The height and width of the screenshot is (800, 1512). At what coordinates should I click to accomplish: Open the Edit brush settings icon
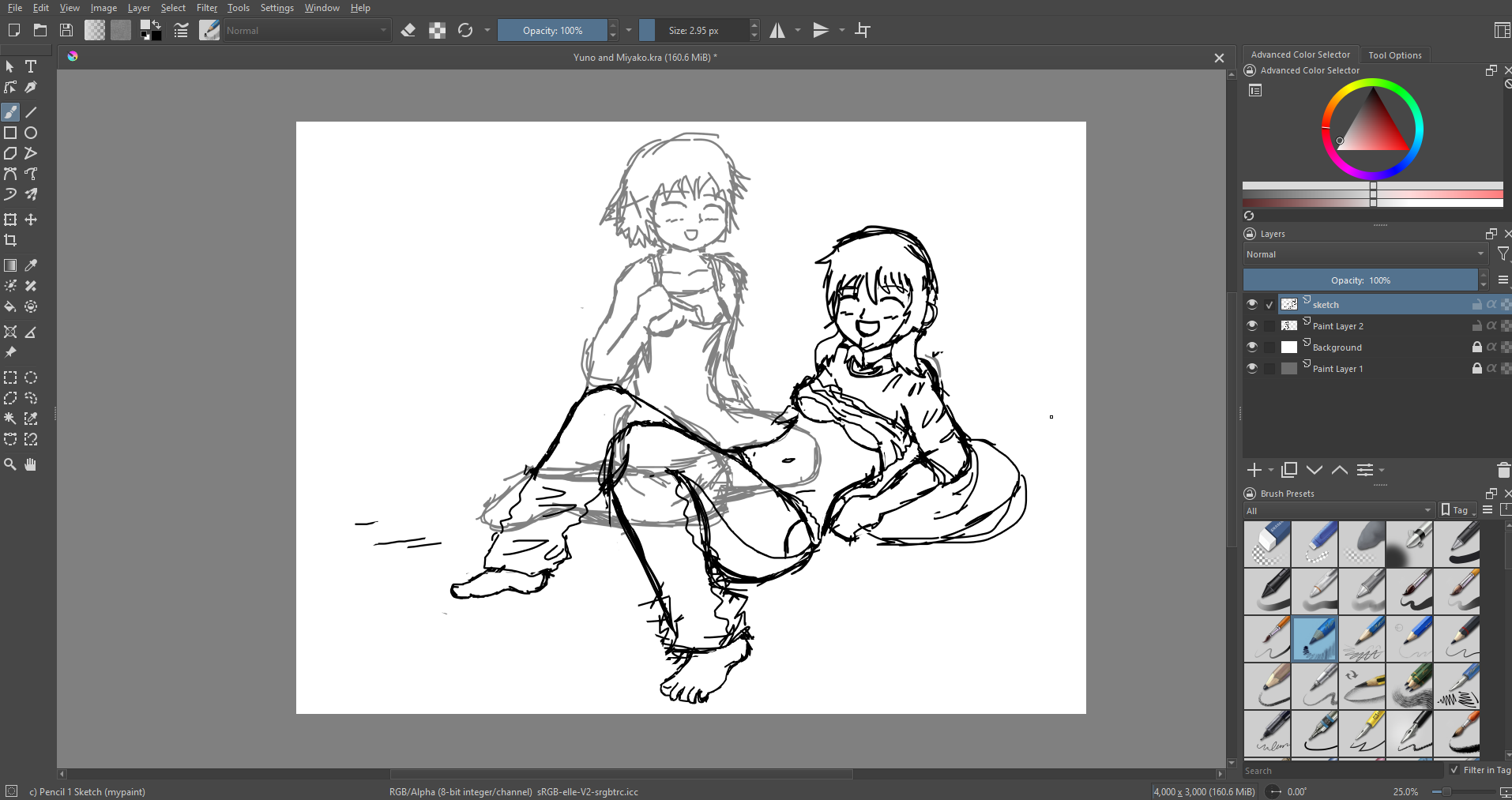pos(181,30)
